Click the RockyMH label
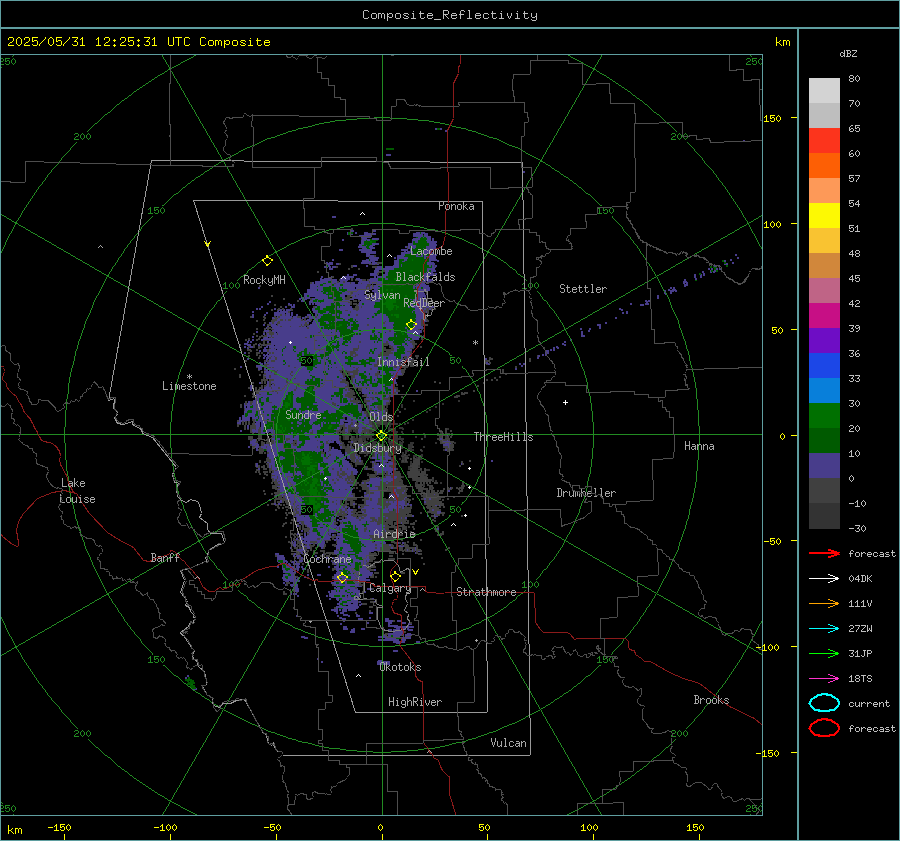900x841 pixels. 264,280
